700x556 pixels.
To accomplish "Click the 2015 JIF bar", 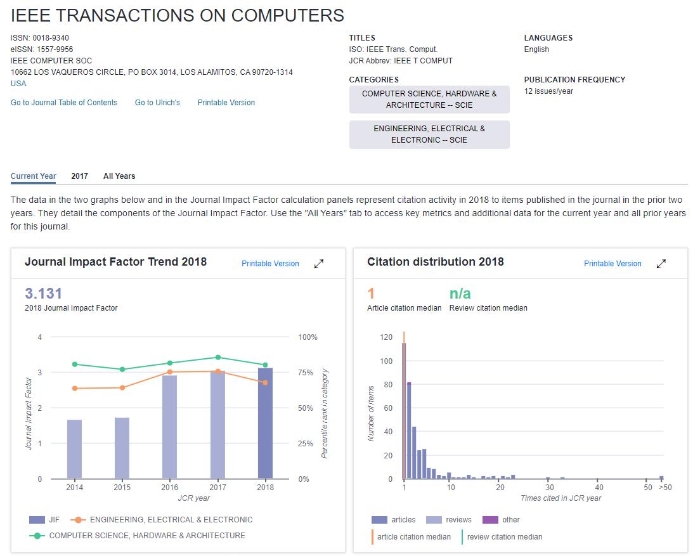I will click(122, 448).
